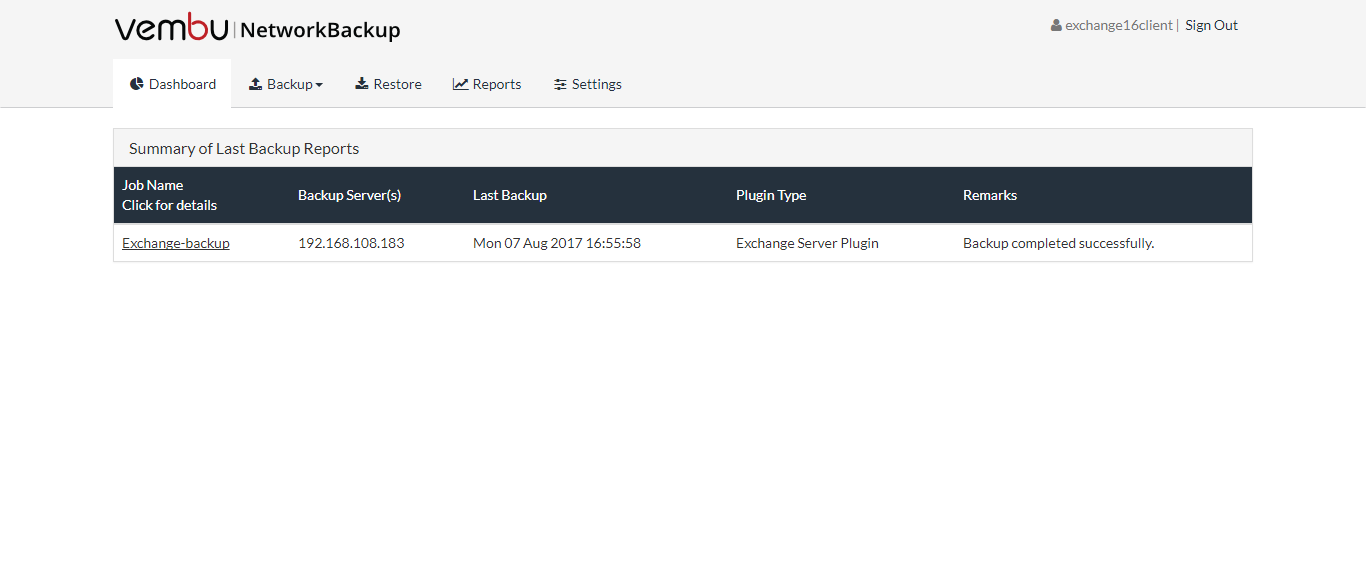Open the Restore tab label
Image resolution: width=1366 pixels, height=566 pixels.
coord(397,84)
